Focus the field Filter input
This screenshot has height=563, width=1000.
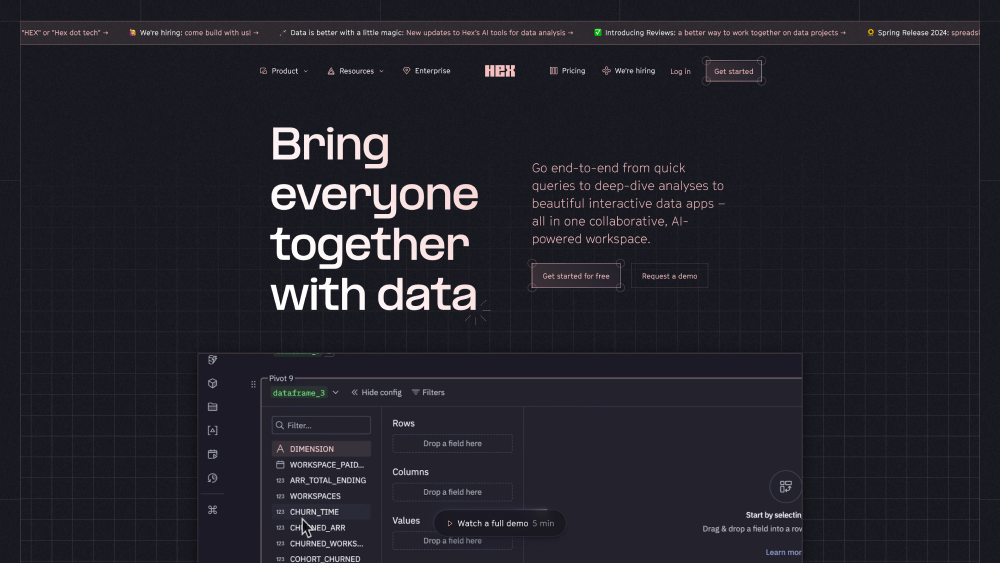(321, 425)
